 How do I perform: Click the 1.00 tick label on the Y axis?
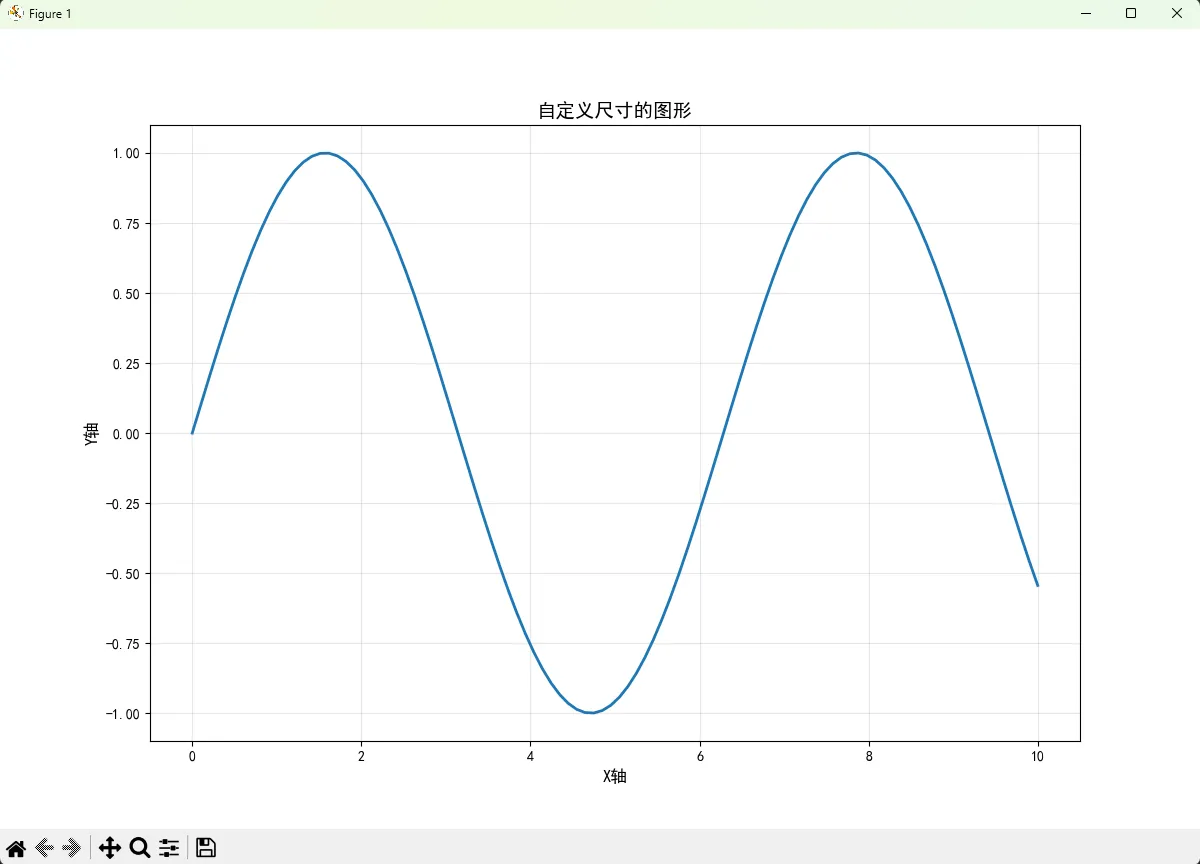125,154
